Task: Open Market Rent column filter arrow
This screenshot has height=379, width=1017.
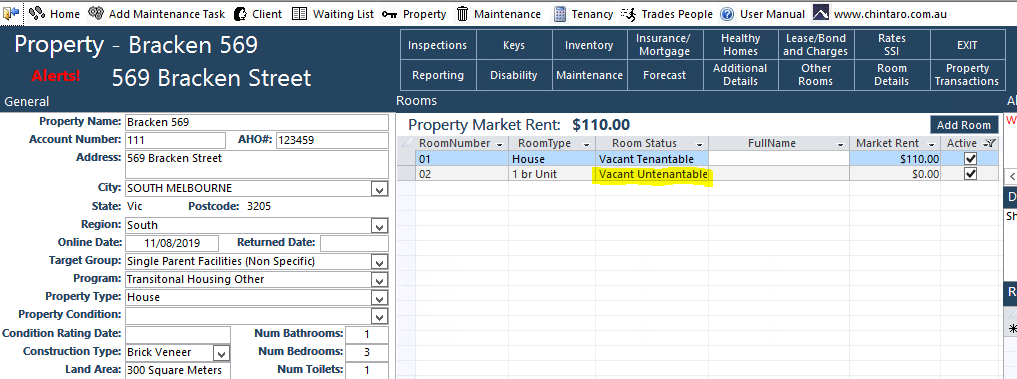Action: point(932,144)
